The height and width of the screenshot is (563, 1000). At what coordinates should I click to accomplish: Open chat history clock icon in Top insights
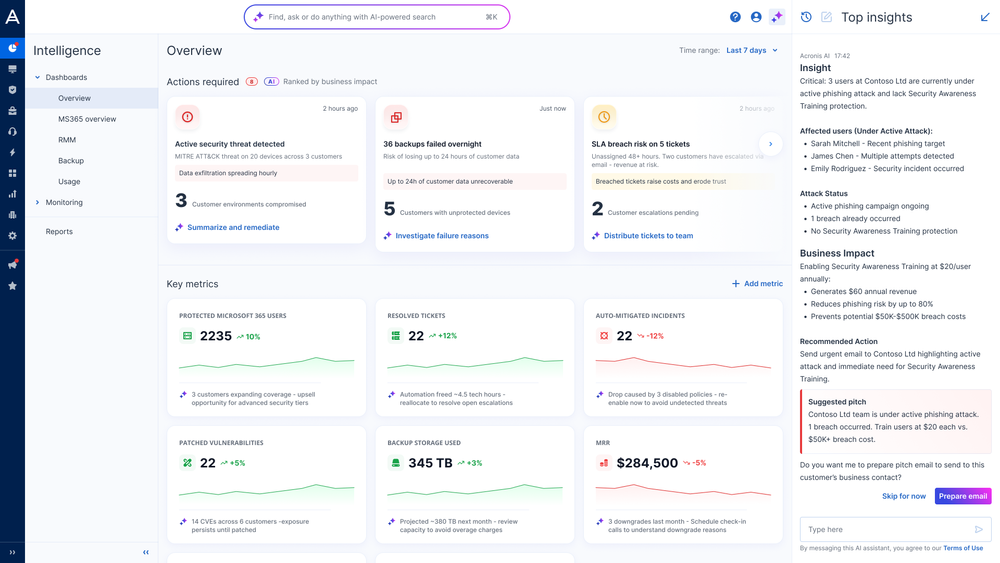click(x=806, y=17)
